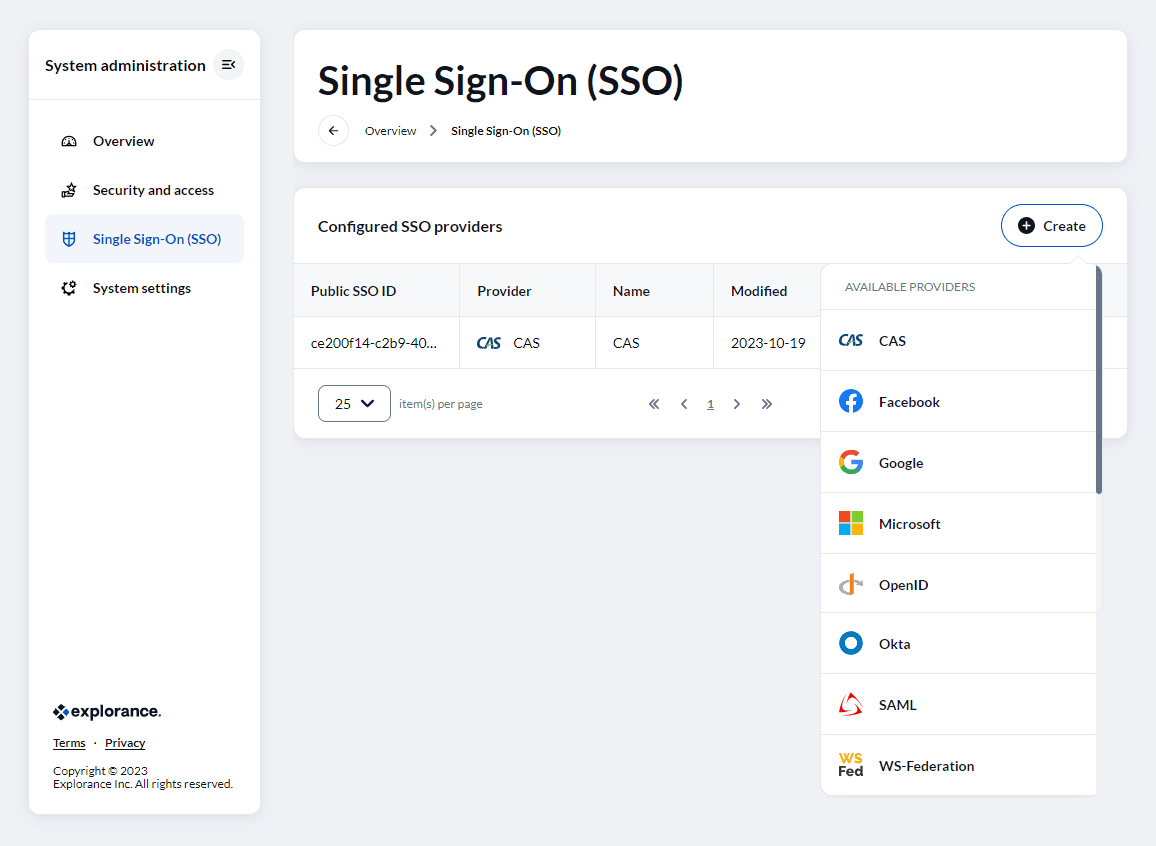Click the Facebook logo icon
The width and height of the screenshot is (1156, 846).
click(x=851, y=402)
